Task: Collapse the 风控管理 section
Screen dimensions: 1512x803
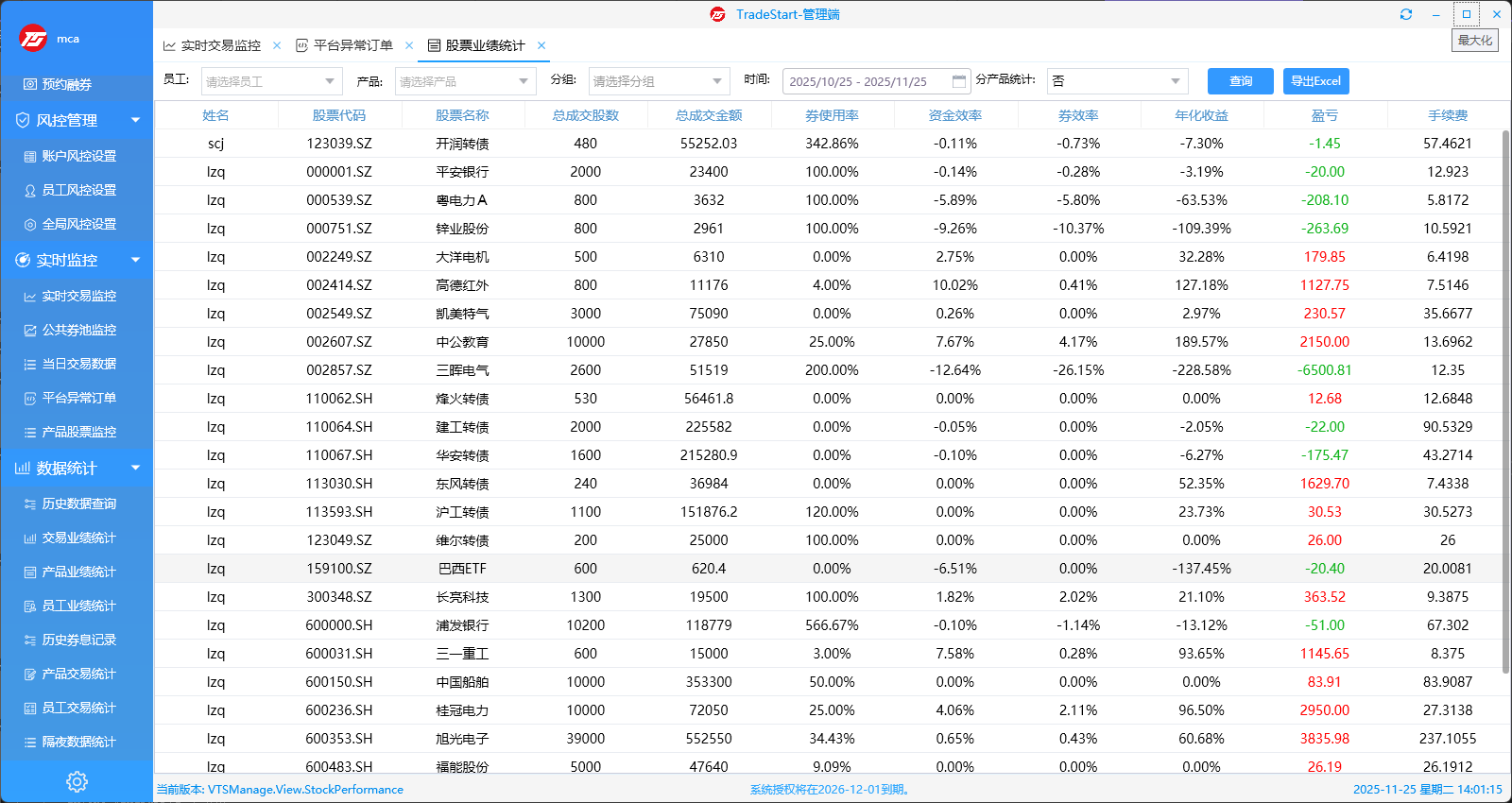Action: point(135,120)
